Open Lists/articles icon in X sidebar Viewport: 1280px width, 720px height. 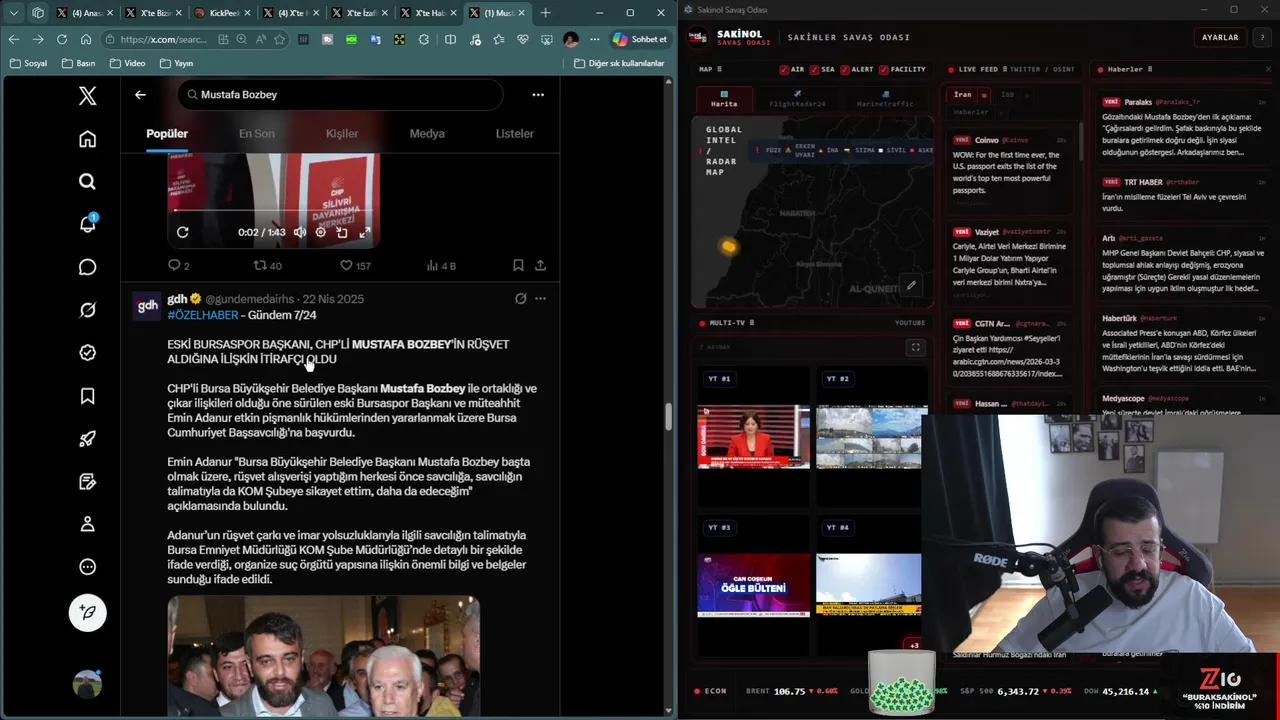[88, 481]
